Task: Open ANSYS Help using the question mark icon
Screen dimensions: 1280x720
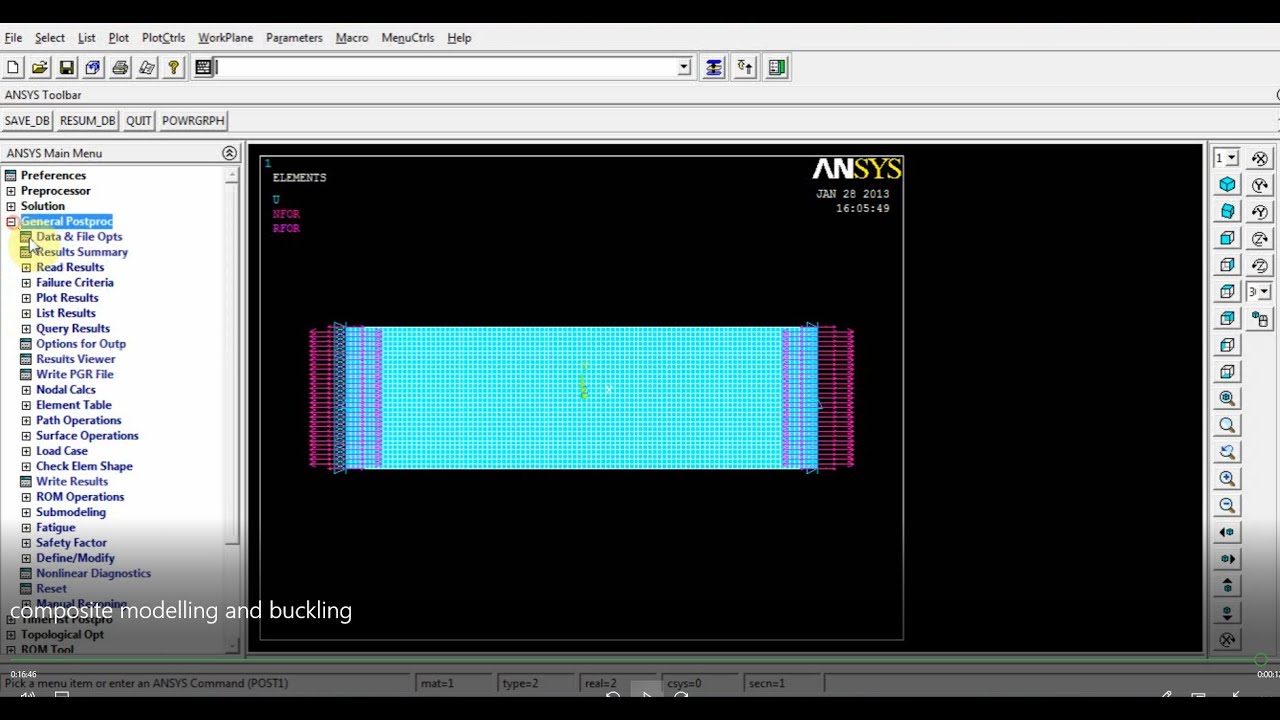Action: [x=174, y=68]
